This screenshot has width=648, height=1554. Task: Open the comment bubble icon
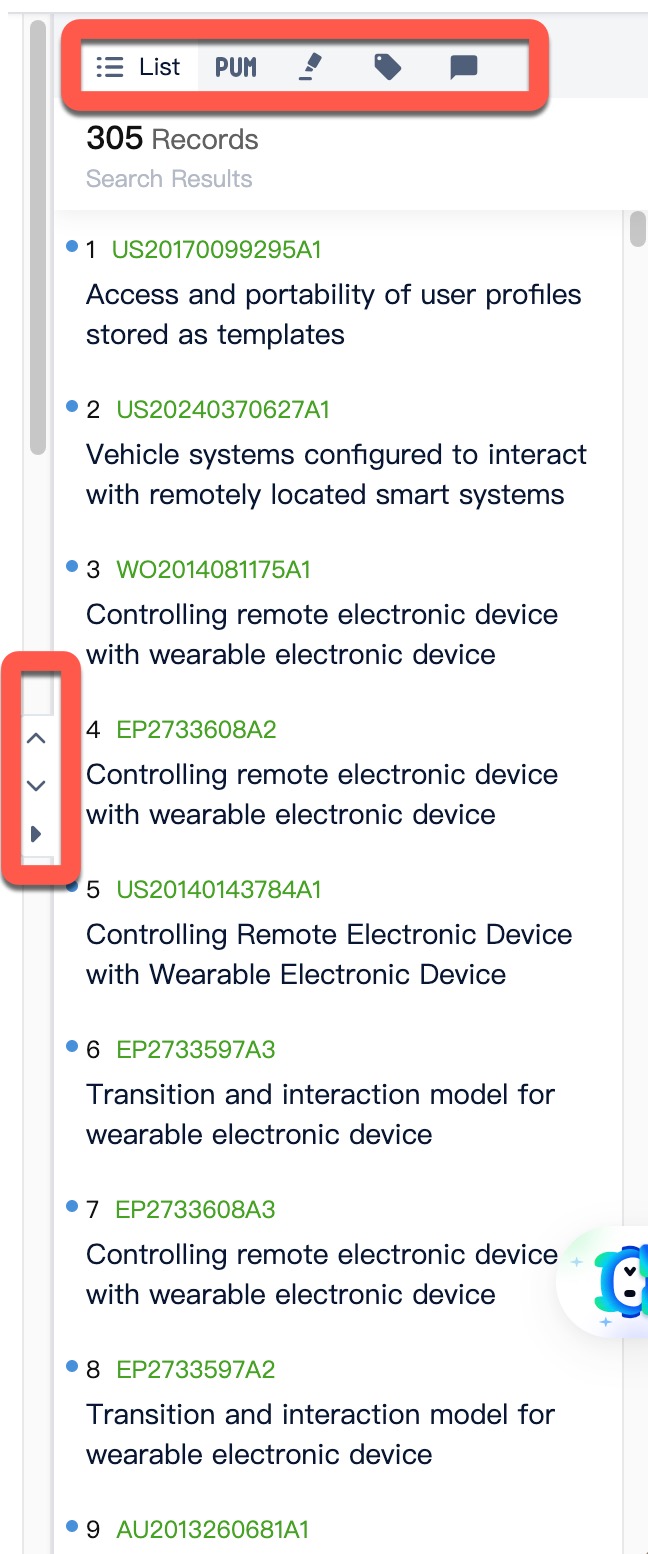[463, 67]
